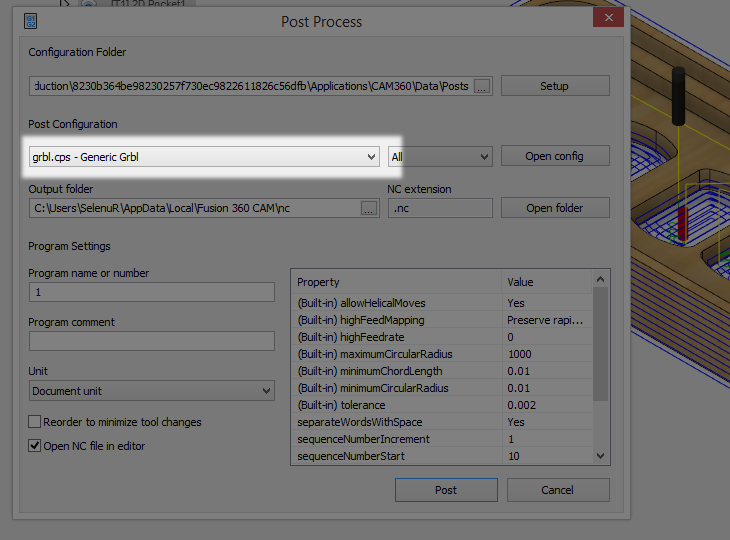Open the grbl.cps post configuration dropdown
Viewport: 730px width, 540px height.
tap(371, 157)
